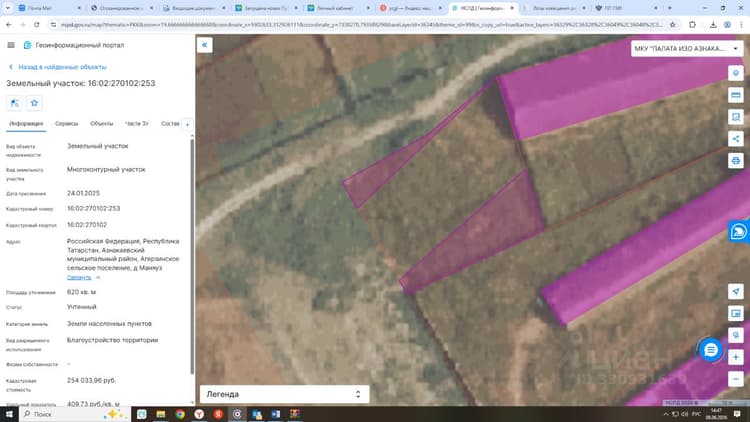Toggle the overview mini-map panel
This screenshot has height=422, width=750.
tap(736, 313)
